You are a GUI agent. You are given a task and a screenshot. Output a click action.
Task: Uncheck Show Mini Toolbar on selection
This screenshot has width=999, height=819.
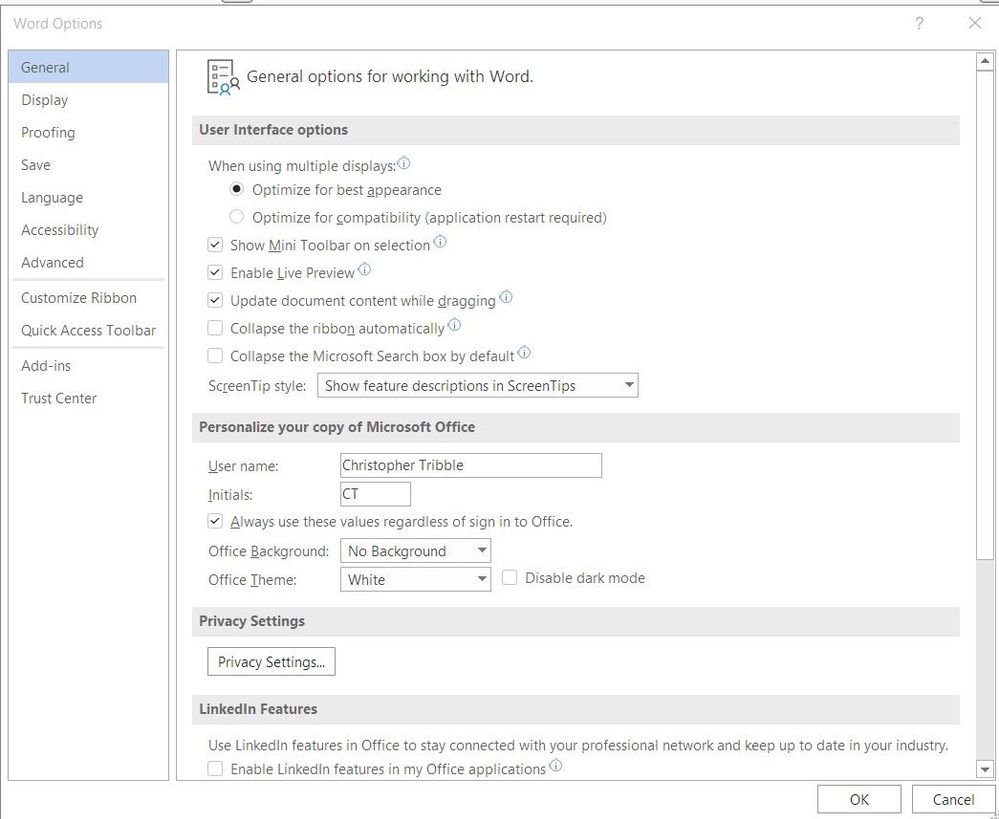215,245
